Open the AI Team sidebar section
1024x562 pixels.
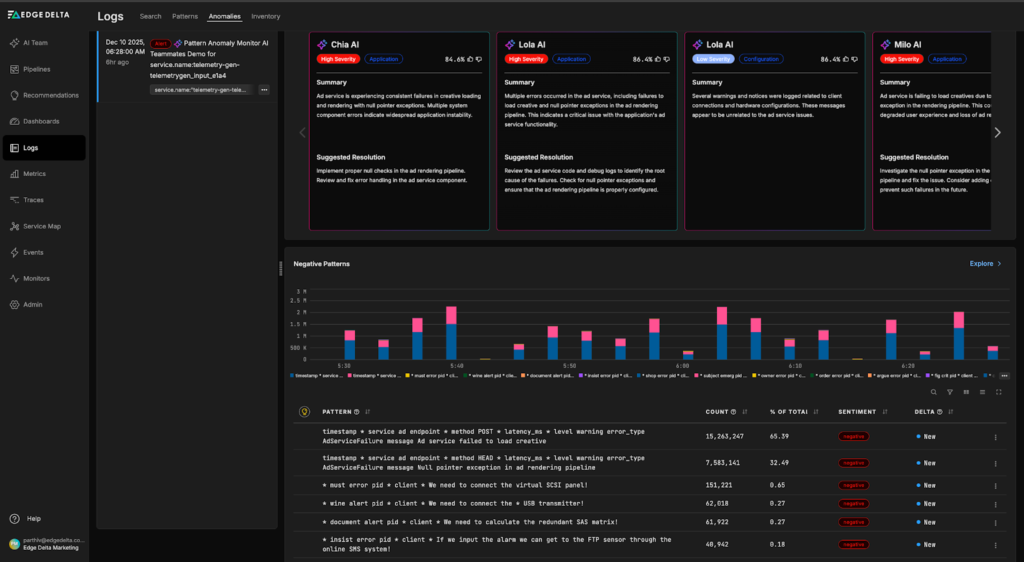click(x=35, y=43)
